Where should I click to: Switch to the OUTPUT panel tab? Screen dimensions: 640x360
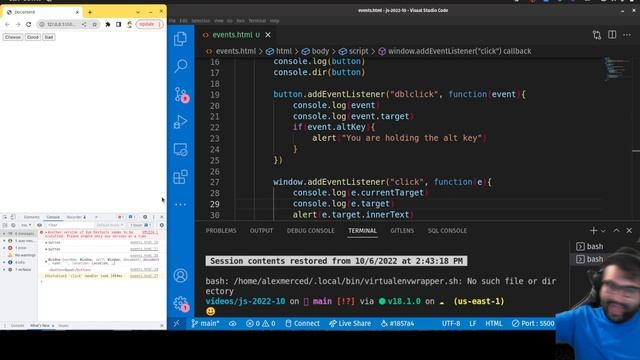click(261, 231)
